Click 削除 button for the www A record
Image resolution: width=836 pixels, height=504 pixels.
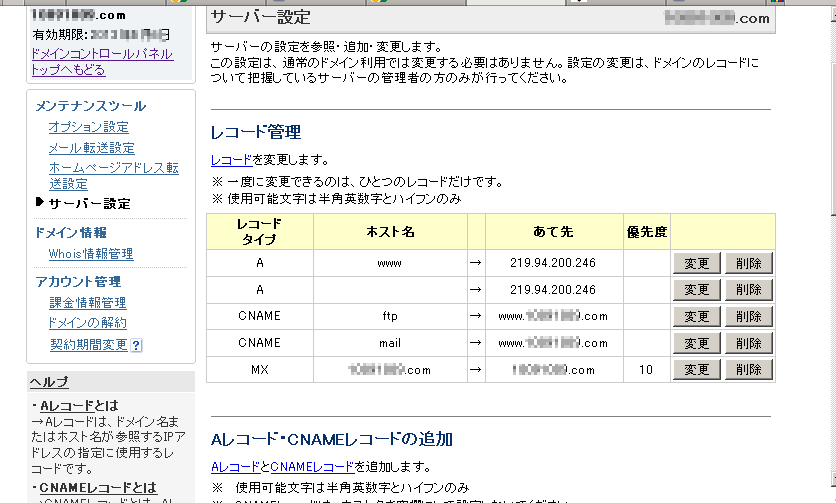pos(748,263)
